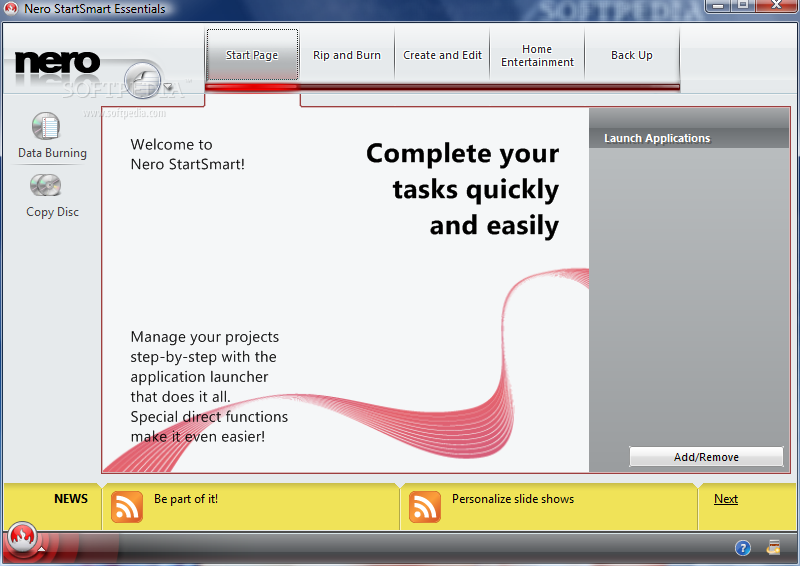Minimize the Nero StartSmart Essentials window

pos(718,6)
